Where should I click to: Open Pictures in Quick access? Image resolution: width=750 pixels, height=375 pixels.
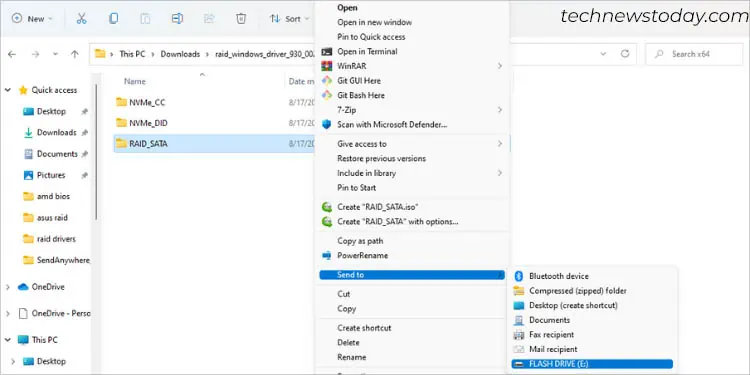pyautogui.click(x=51, y=175)
